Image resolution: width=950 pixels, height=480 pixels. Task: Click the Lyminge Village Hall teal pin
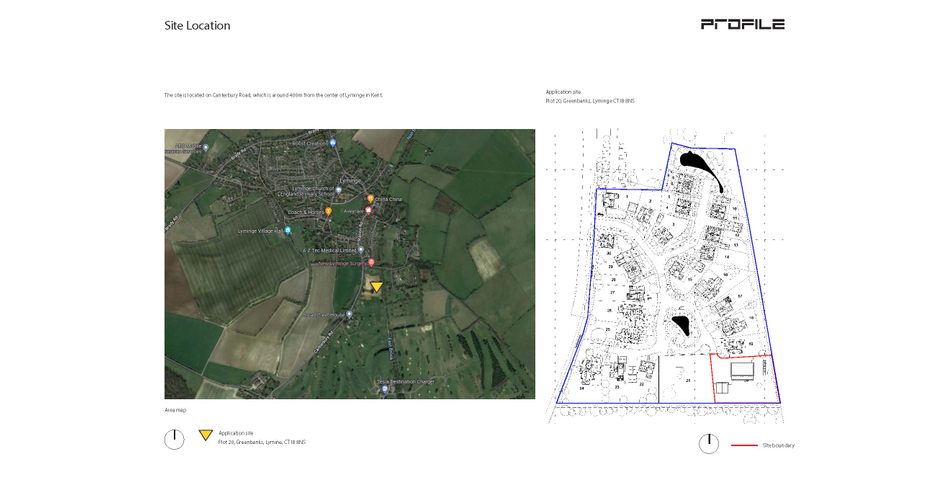288,230
